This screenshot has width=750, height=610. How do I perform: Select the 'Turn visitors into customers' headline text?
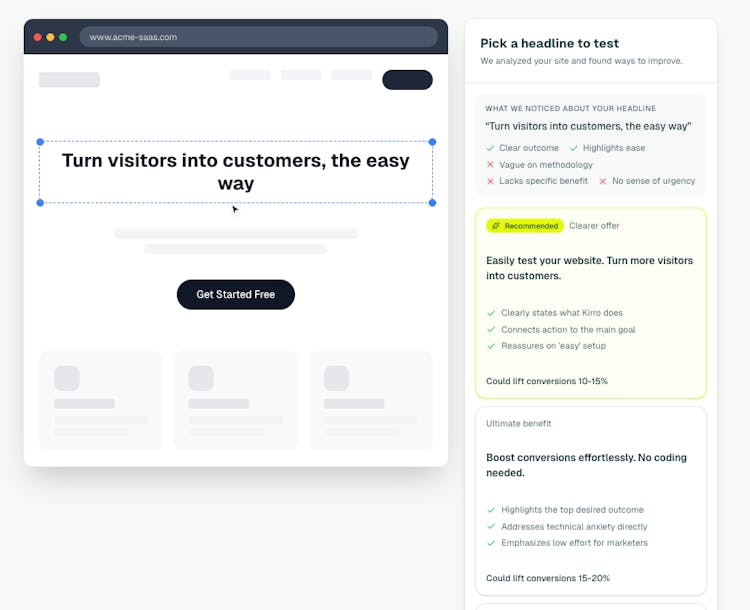click(236, 172)
